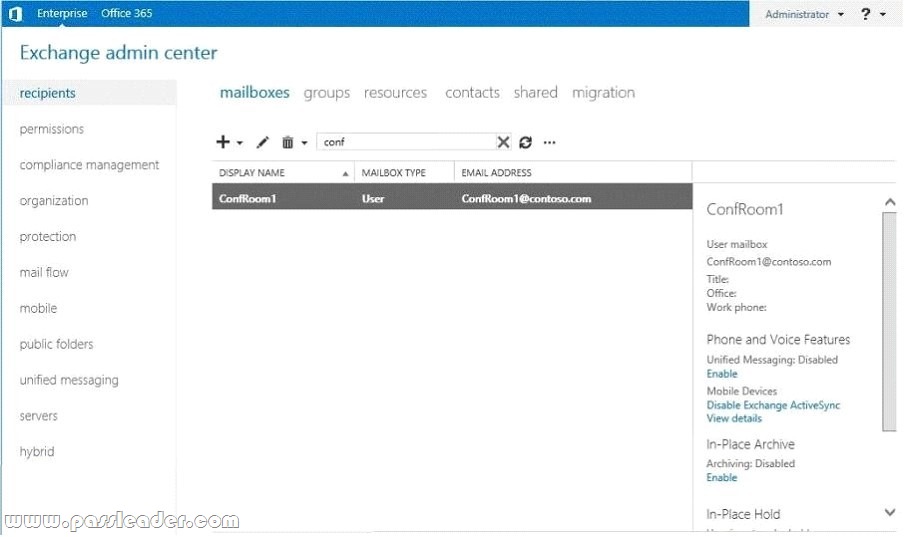Screen dimensions: 905x537
Task: Click the User mailbox type cell
Action: tap(373, 199)
